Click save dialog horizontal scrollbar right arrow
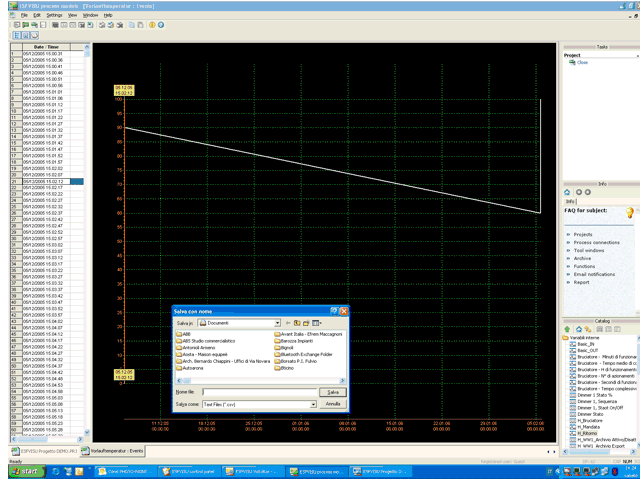 point(342,380)
